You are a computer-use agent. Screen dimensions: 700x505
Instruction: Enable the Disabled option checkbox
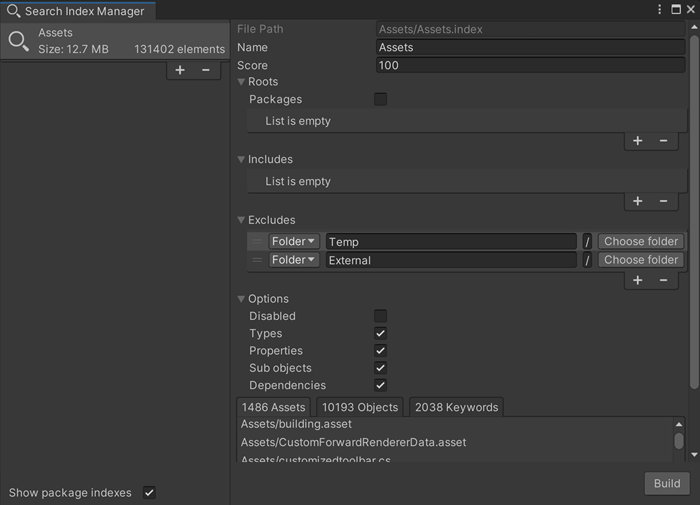point(380,316)
